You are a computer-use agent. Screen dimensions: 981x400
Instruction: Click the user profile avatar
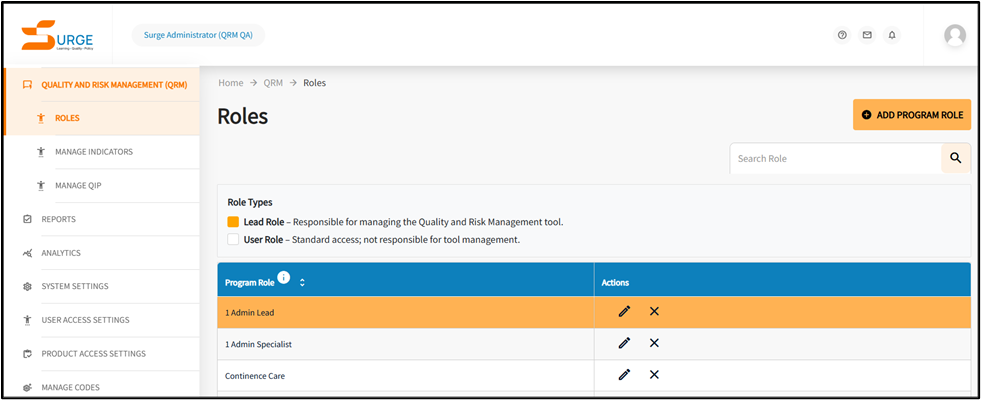955,35
